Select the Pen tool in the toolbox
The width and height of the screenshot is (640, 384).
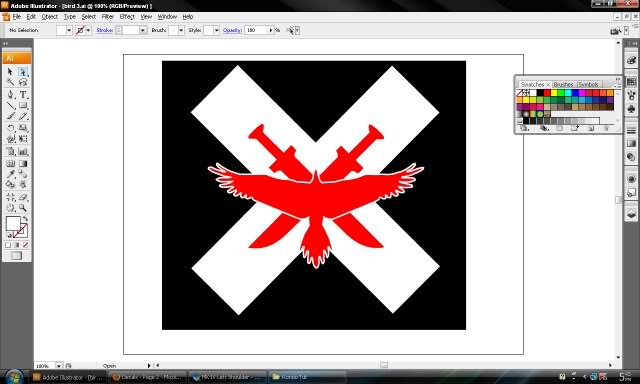click(10, 95)
